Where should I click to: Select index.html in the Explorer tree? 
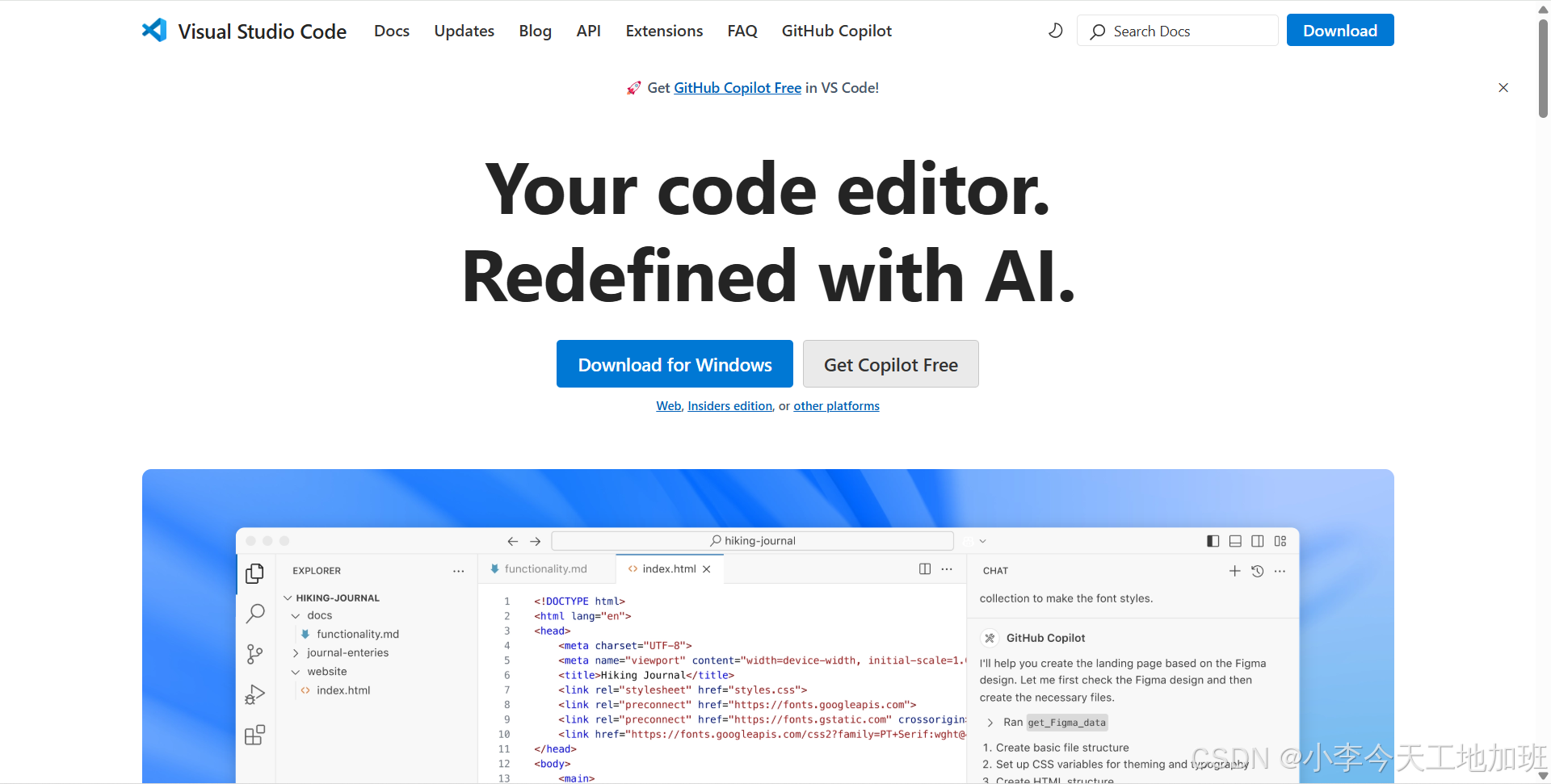tap(343, 690)
